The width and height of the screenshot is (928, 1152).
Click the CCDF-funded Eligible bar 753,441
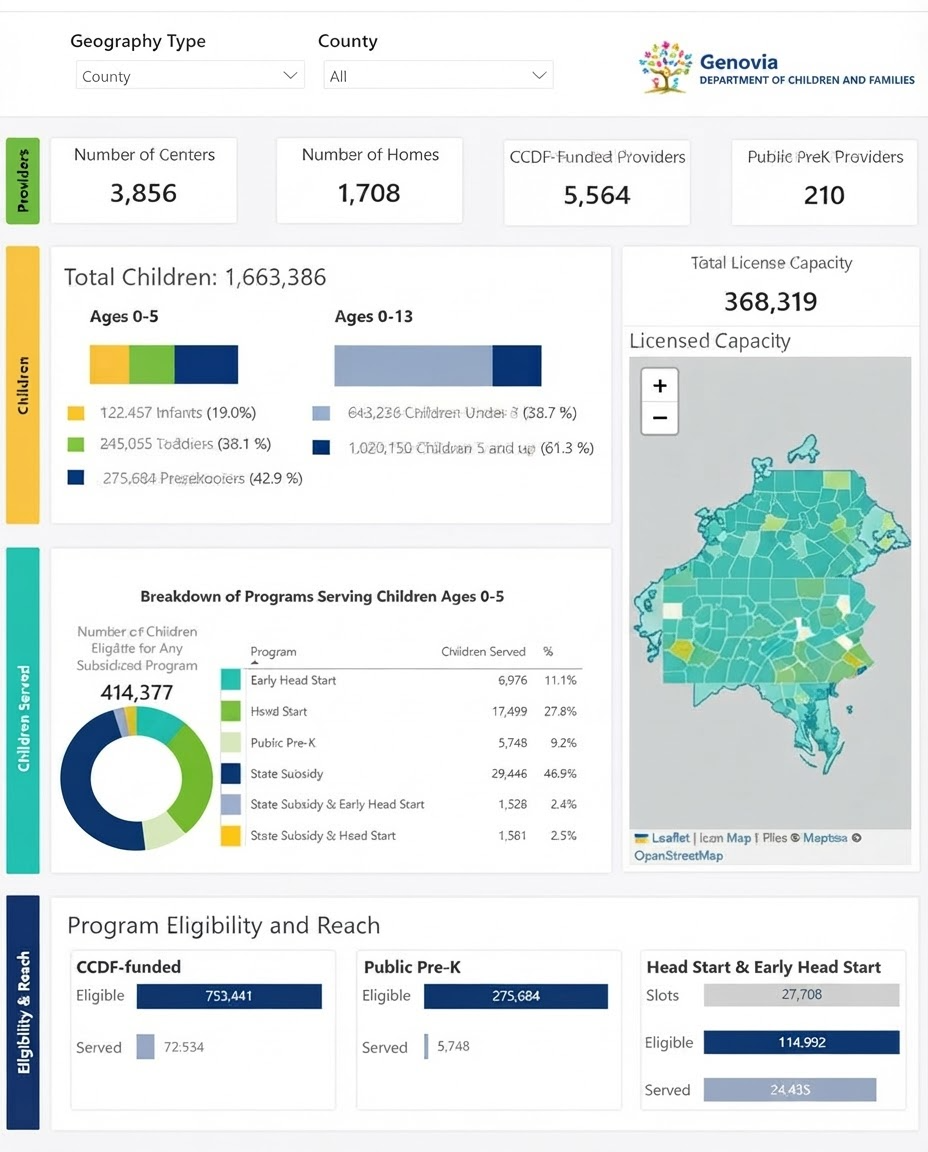229,996
